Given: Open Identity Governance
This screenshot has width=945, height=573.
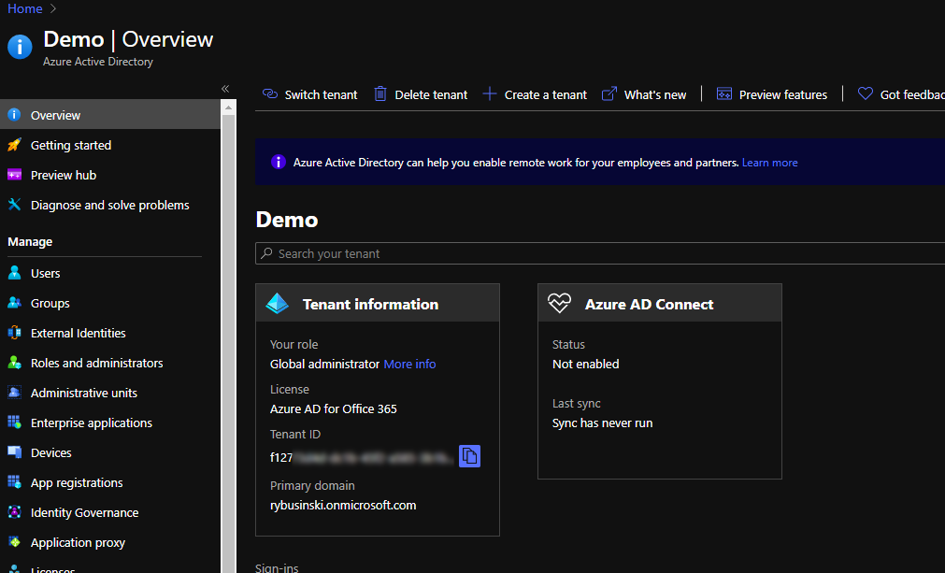Looking at the screenshot, I should point(84,513).
